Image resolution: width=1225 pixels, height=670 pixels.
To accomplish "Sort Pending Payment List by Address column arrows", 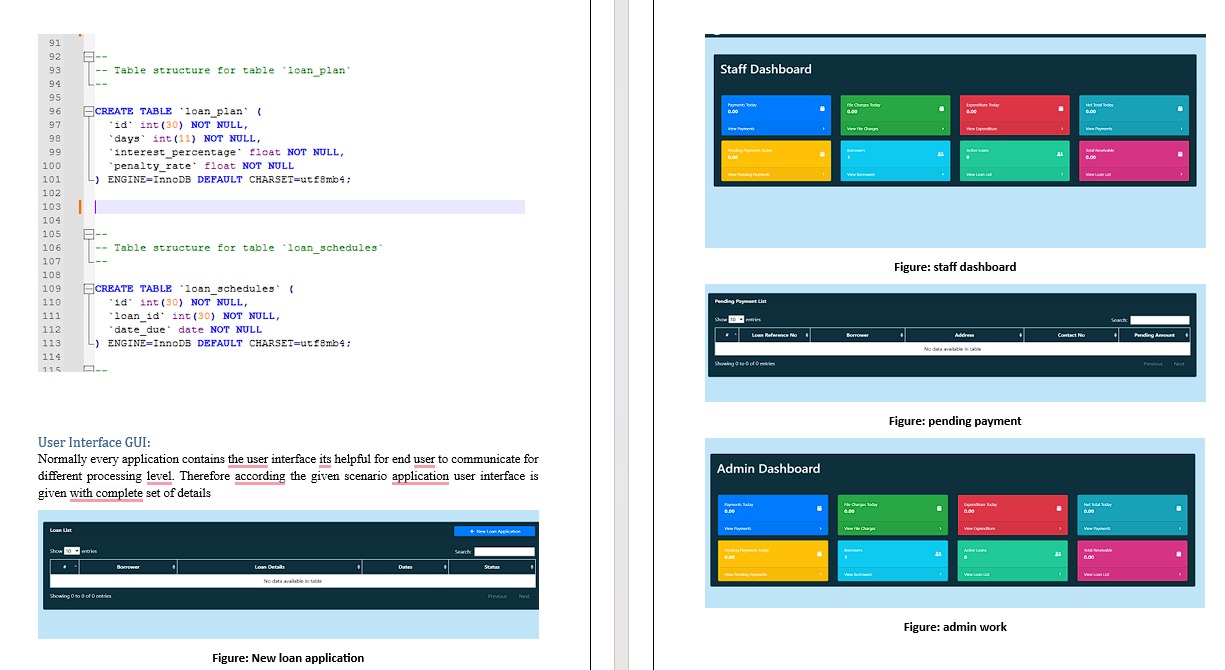I will (x=1021, y=335).
